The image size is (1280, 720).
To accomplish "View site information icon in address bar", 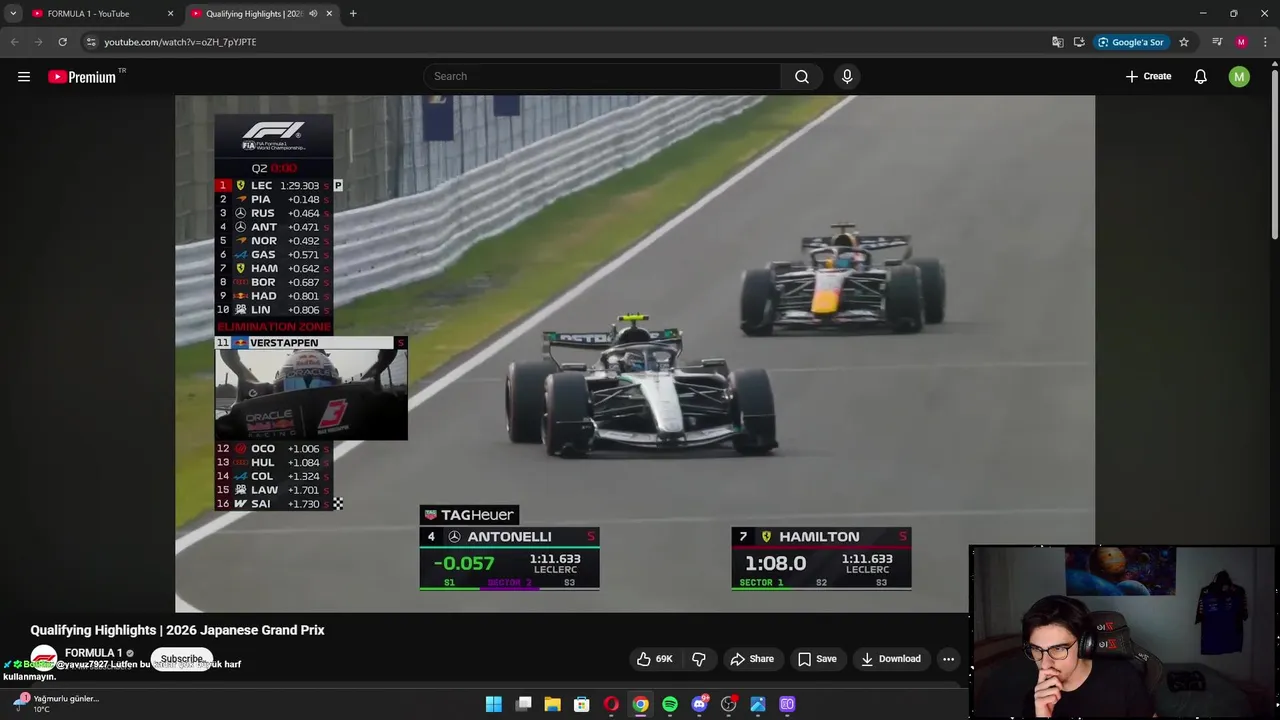I will coord(90,42).
